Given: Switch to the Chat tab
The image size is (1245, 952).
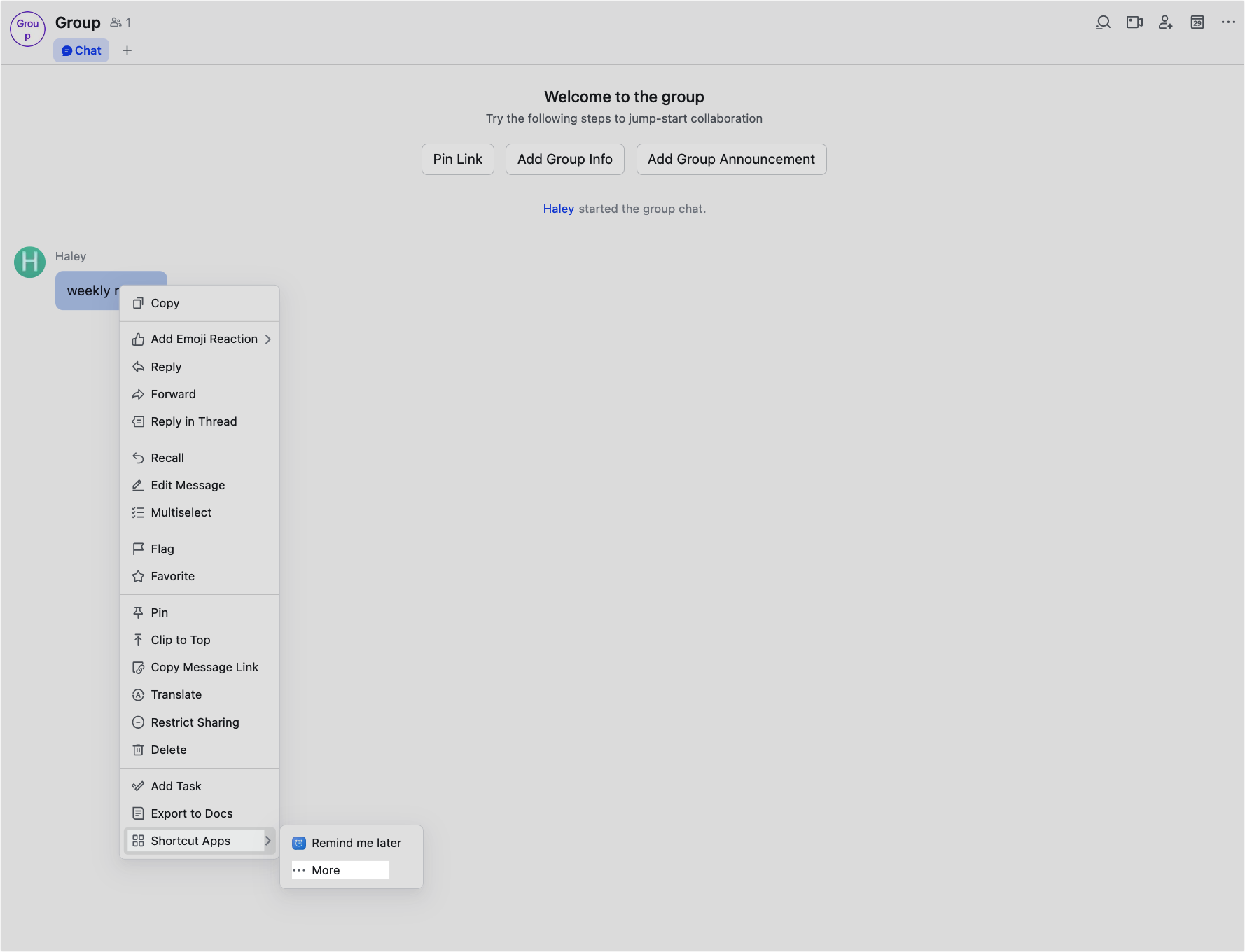Looking at the screenshot, I should [81, 50].
